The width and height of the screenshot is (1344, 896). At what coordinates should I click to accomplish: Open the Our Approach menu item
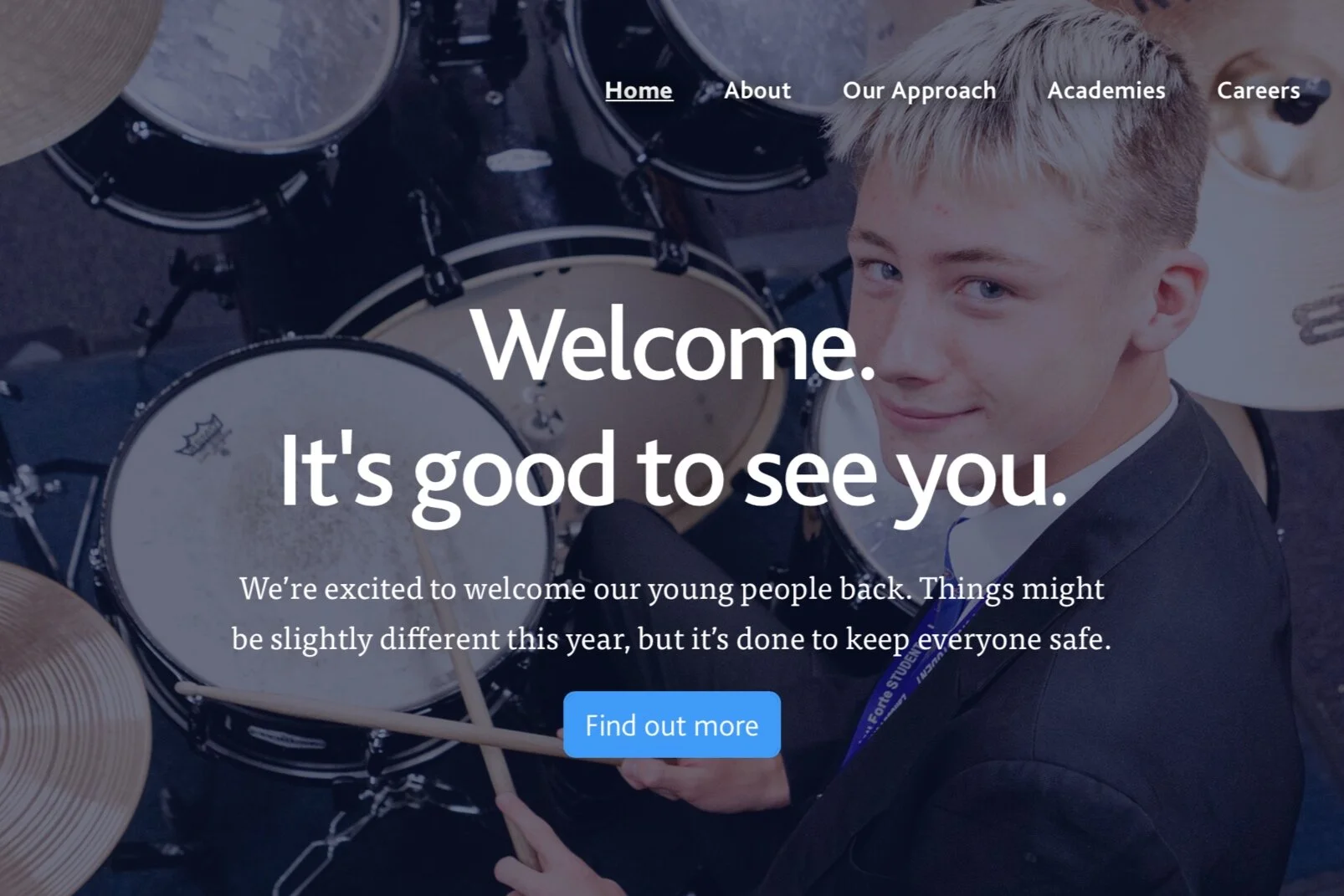[x=919, y=91]
